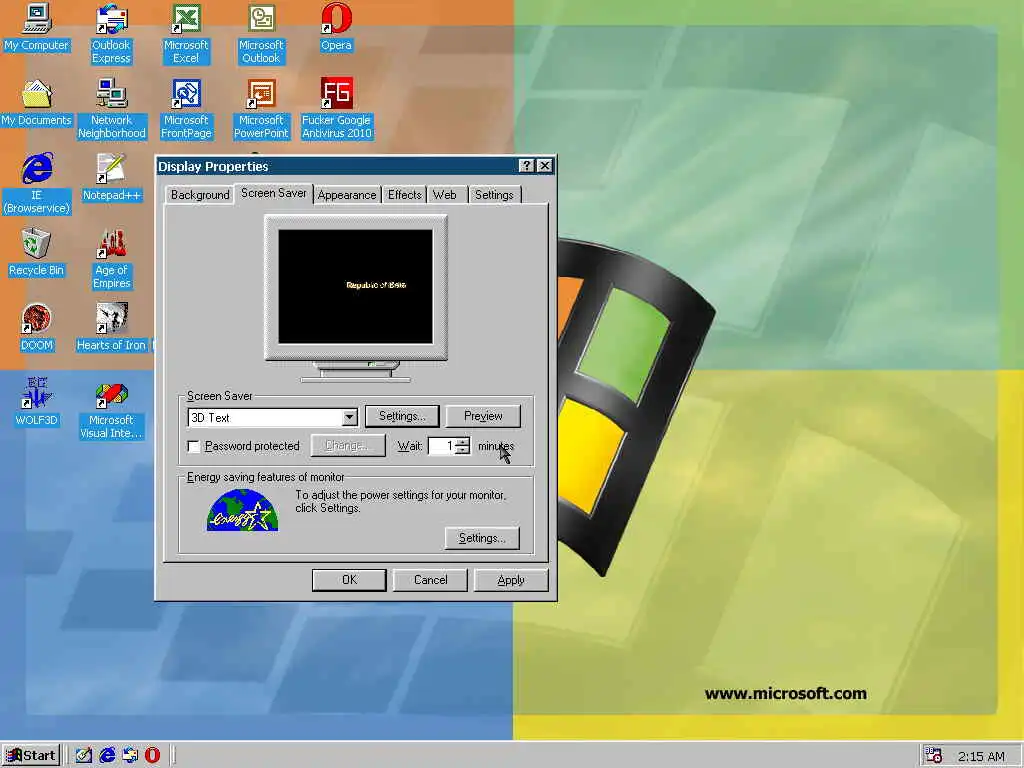
Task: Open energy saving monitor Settings button
Action: (482, 539)
